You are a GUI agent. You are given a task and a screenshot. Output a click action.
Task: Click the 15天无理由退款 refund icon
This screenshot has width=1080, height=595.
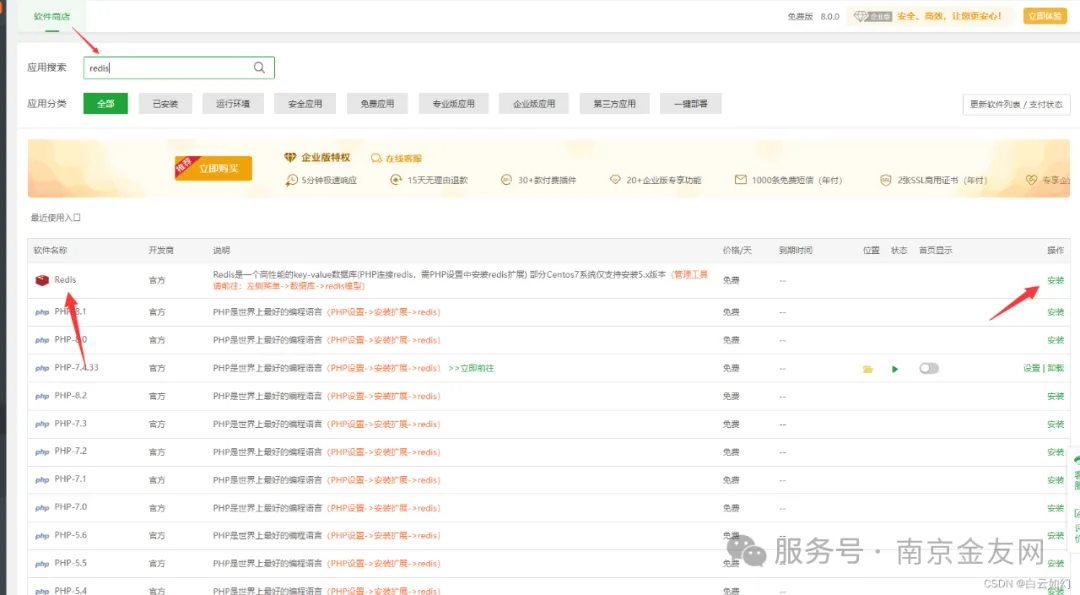tap(396, 180)
